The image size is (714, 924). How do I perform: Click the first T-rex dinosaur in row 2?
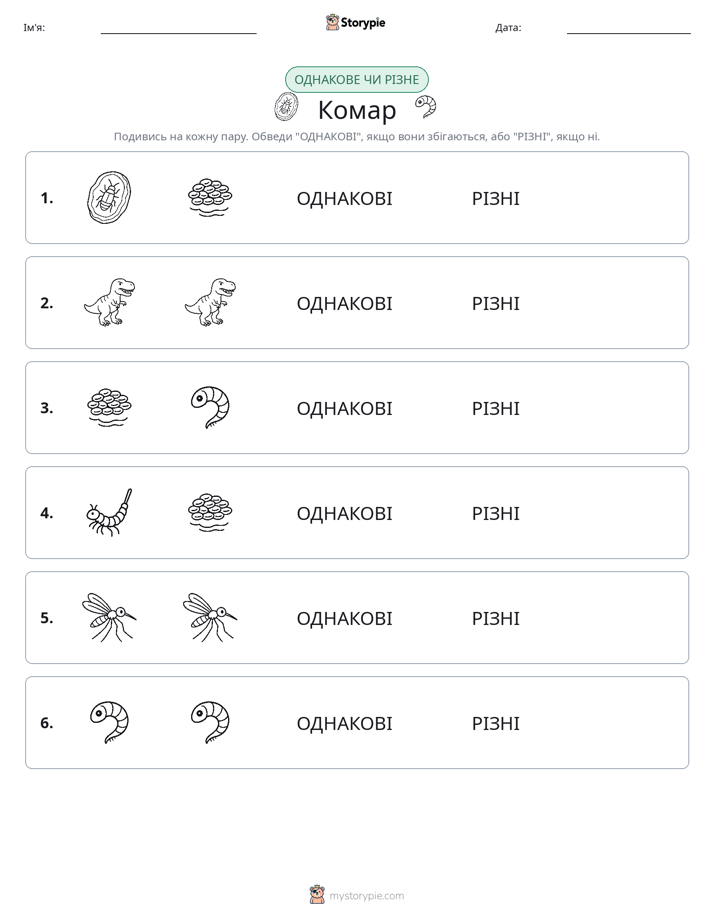pyautogui.click(x=109, y=302)
